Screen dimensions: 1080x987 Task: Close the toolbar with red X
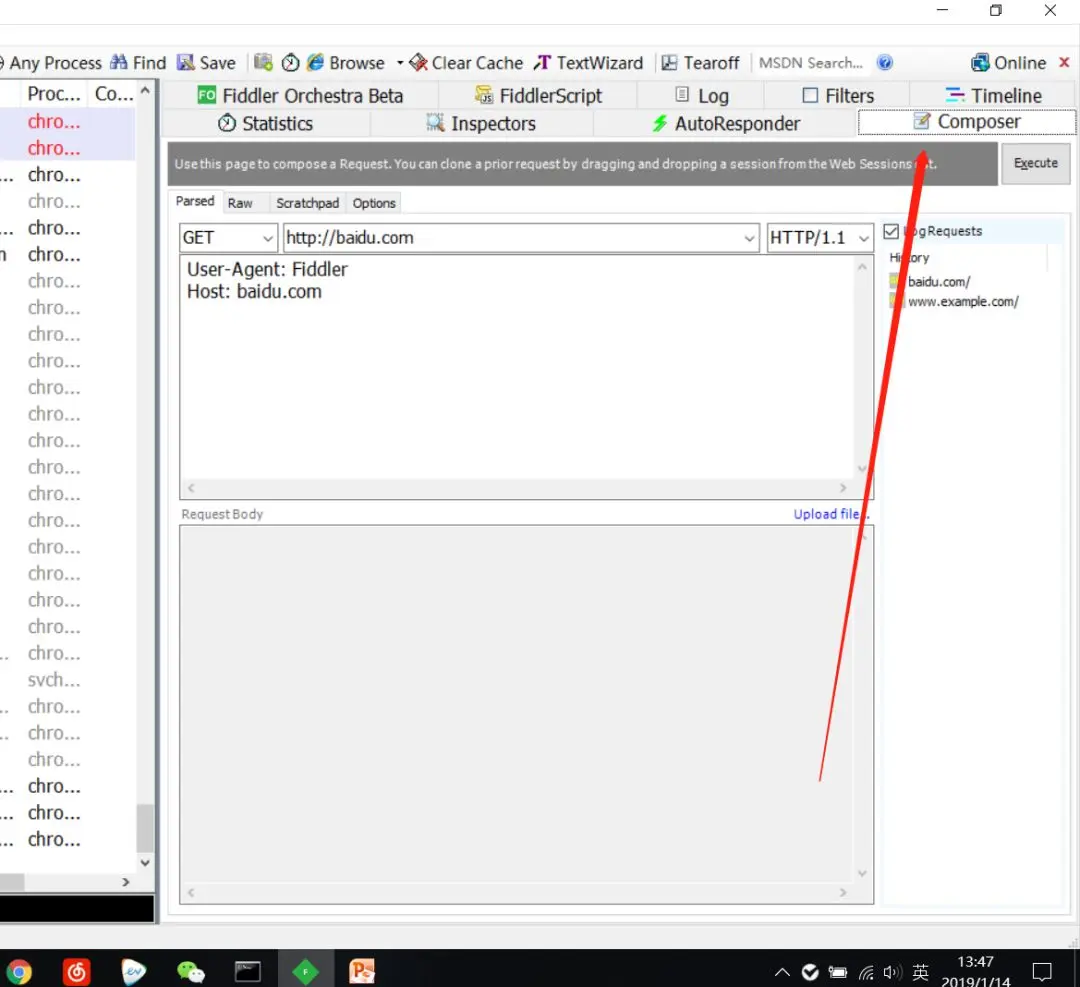click(1064, 62)
